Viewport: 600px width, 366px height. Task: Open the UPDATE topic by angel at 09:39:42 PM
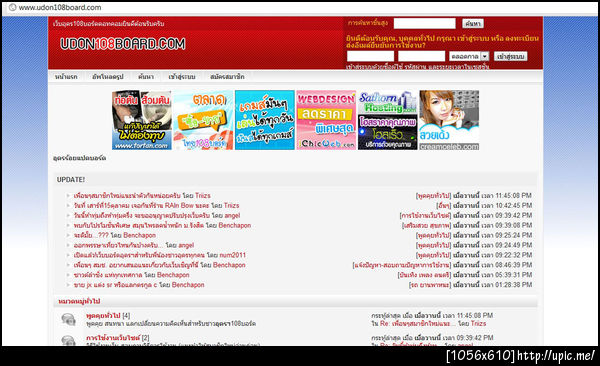pyautogui.click(x=142, y=216)
